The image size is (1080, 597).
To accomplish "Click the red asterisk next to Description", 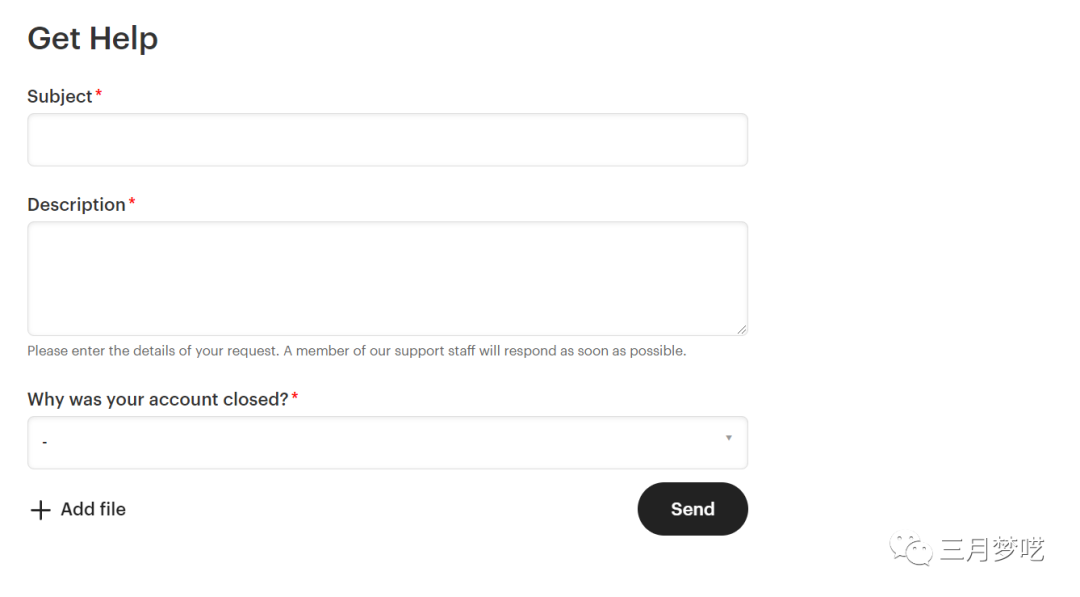I will (x=132, y=203).
